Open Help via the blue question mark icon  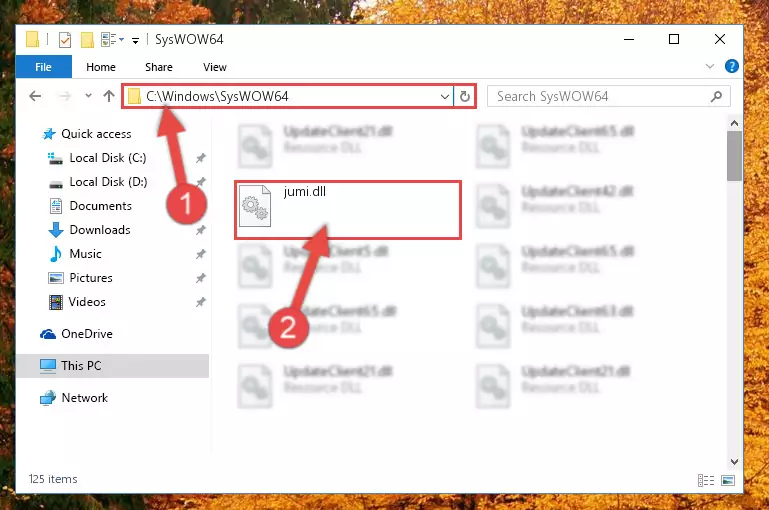(x=731, y=66)
